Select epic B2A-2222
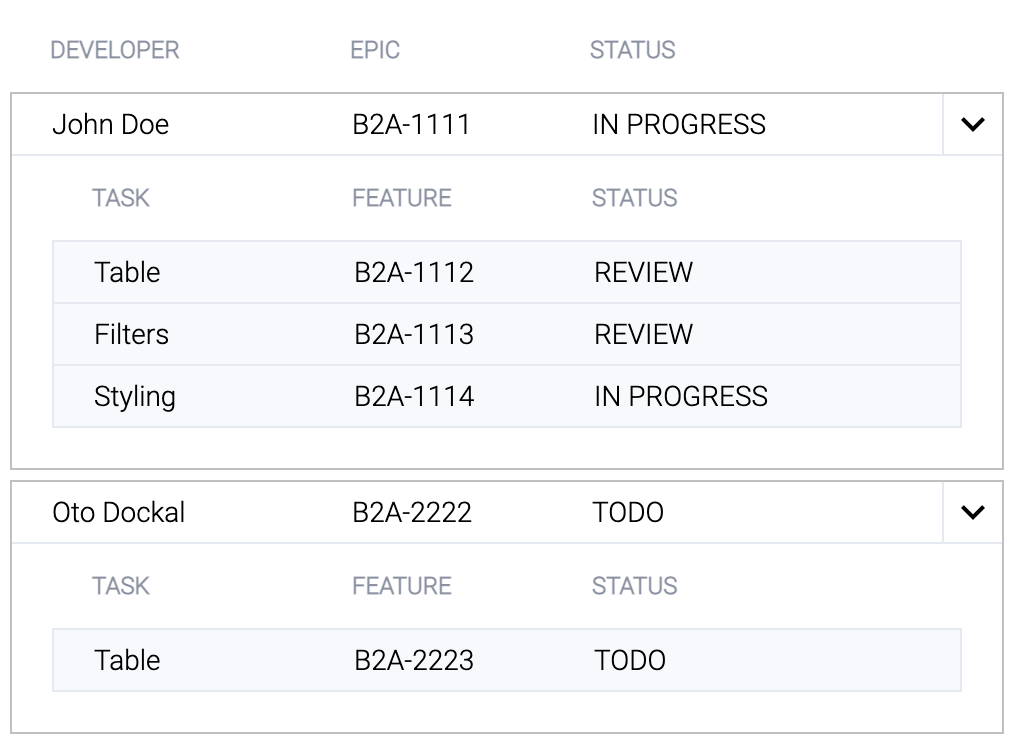The image size is (1016, 748). click(x=412, y=512)
